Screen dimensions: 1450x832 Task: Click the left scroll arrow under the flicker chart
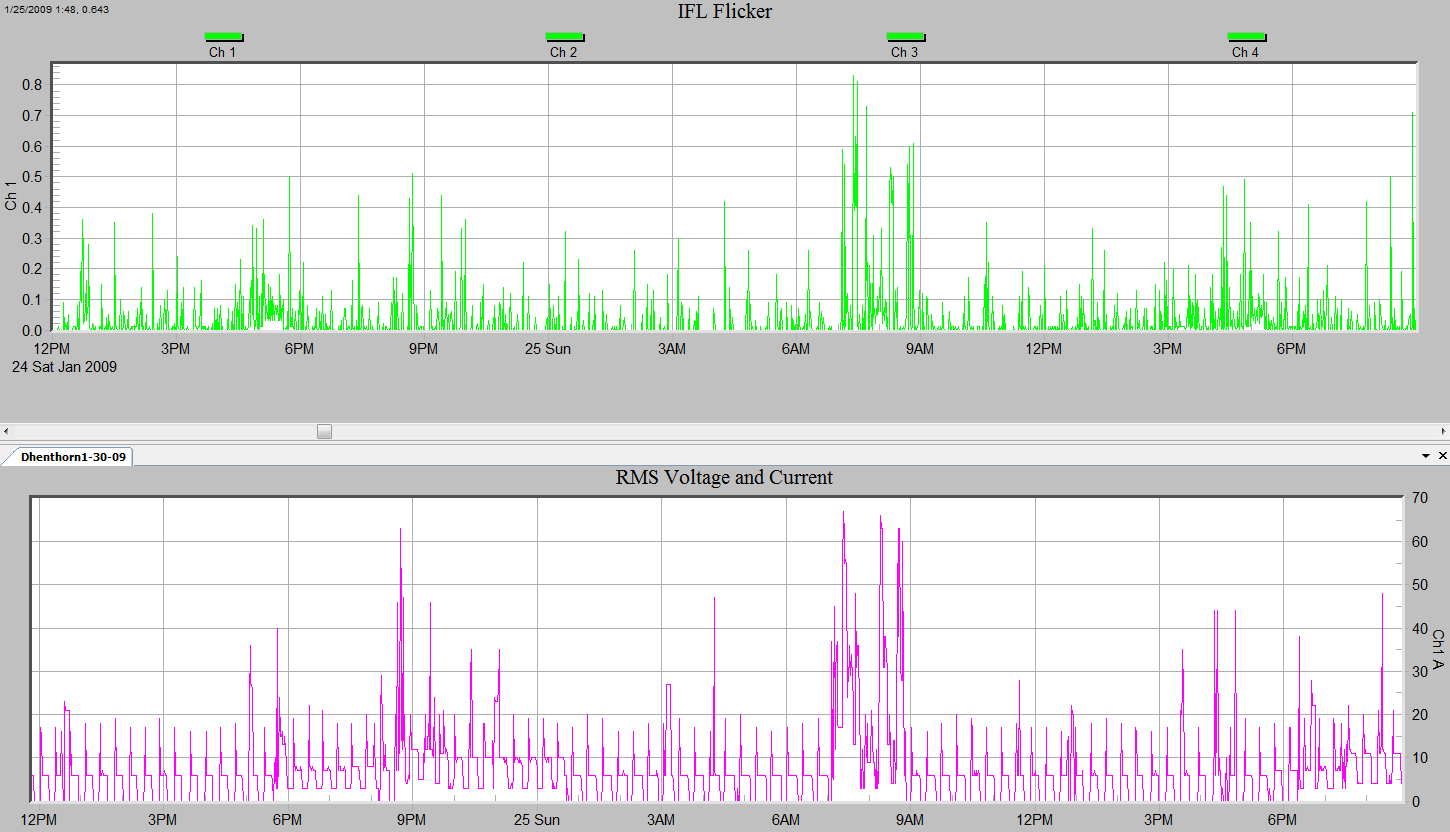point(6,431)
